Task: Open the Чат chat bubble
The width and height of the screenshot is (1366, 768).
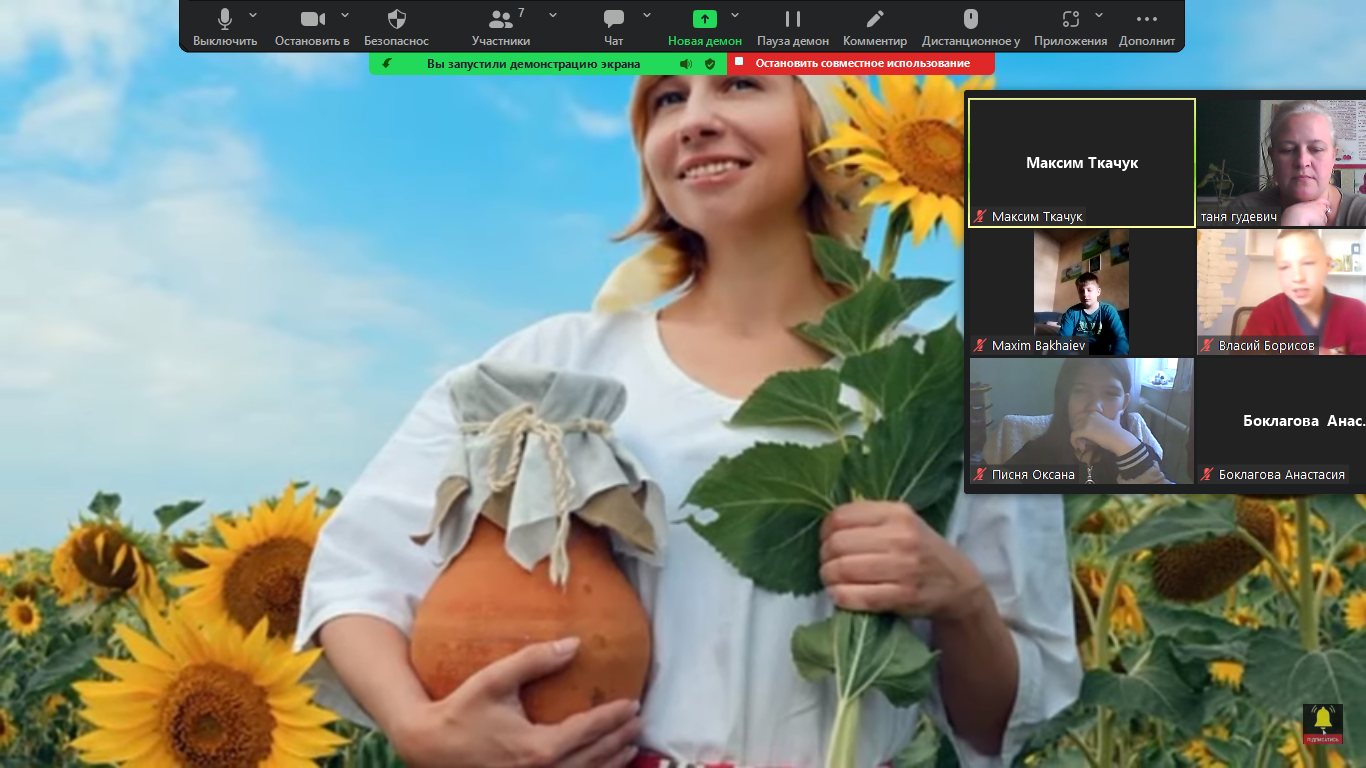Action: (x=614, y=19)
